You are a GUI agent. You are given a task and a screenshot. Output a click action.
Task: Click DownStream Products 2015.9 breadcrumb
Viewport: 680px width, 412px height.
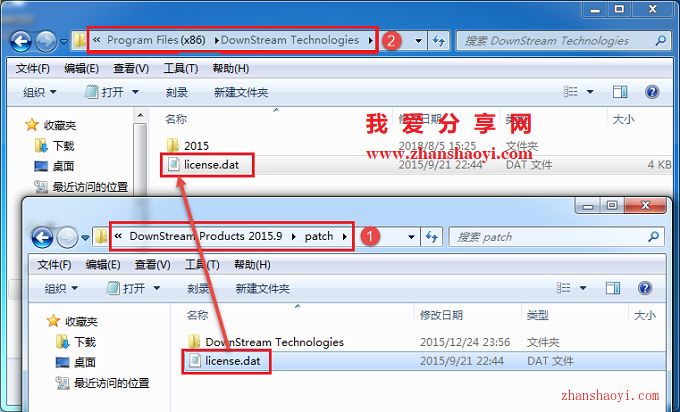point(206,236)
